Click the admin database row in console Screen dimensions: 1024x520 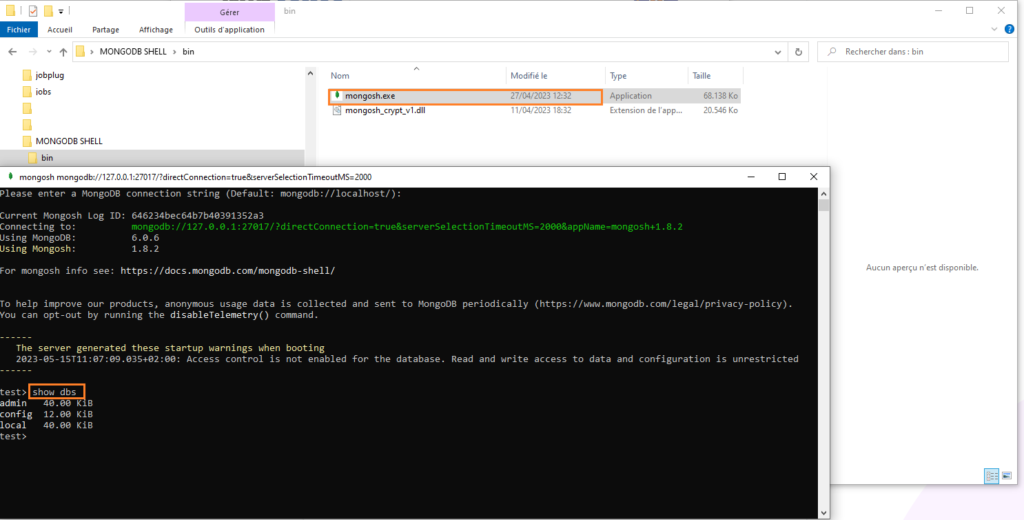pyautogui.click(x=46, y=403)
